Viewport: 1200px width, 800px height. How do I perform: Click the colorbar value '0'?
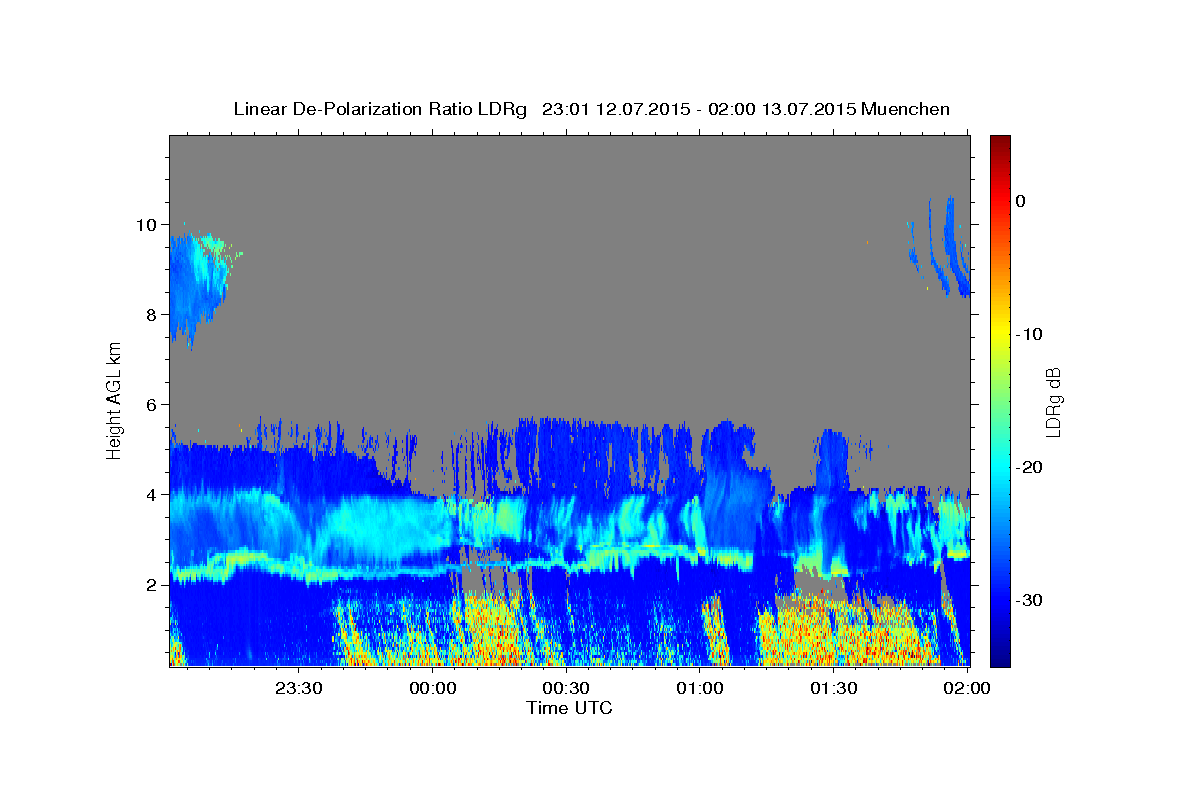click(1020, 201)
